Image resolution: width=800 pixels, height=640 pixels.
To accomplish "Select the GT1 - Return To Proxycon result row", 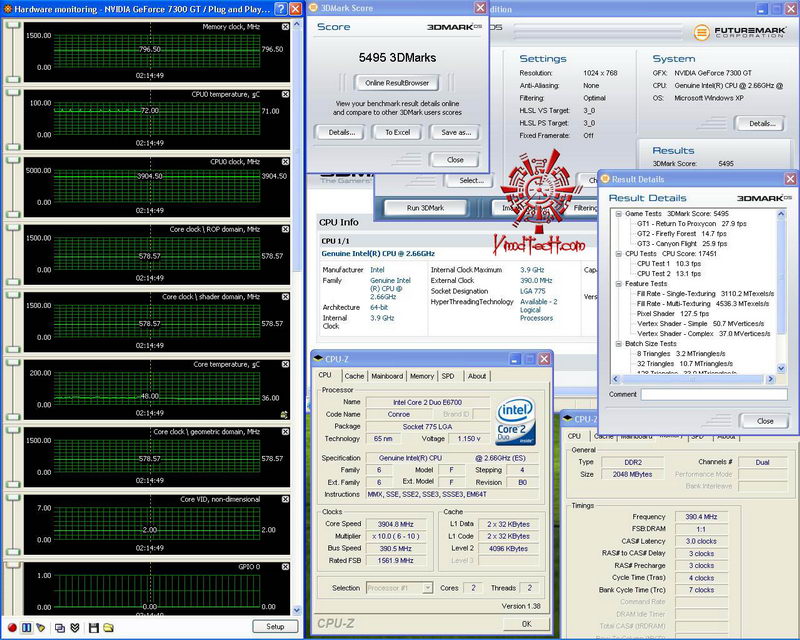I will click(x=691, y=224).
